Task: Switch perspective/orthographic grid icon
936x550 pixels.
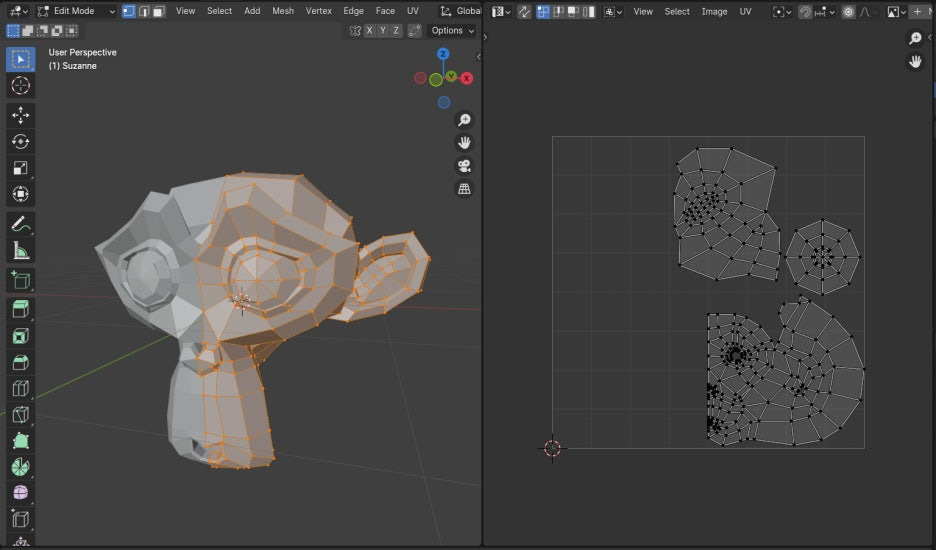Action: point(464,189)
